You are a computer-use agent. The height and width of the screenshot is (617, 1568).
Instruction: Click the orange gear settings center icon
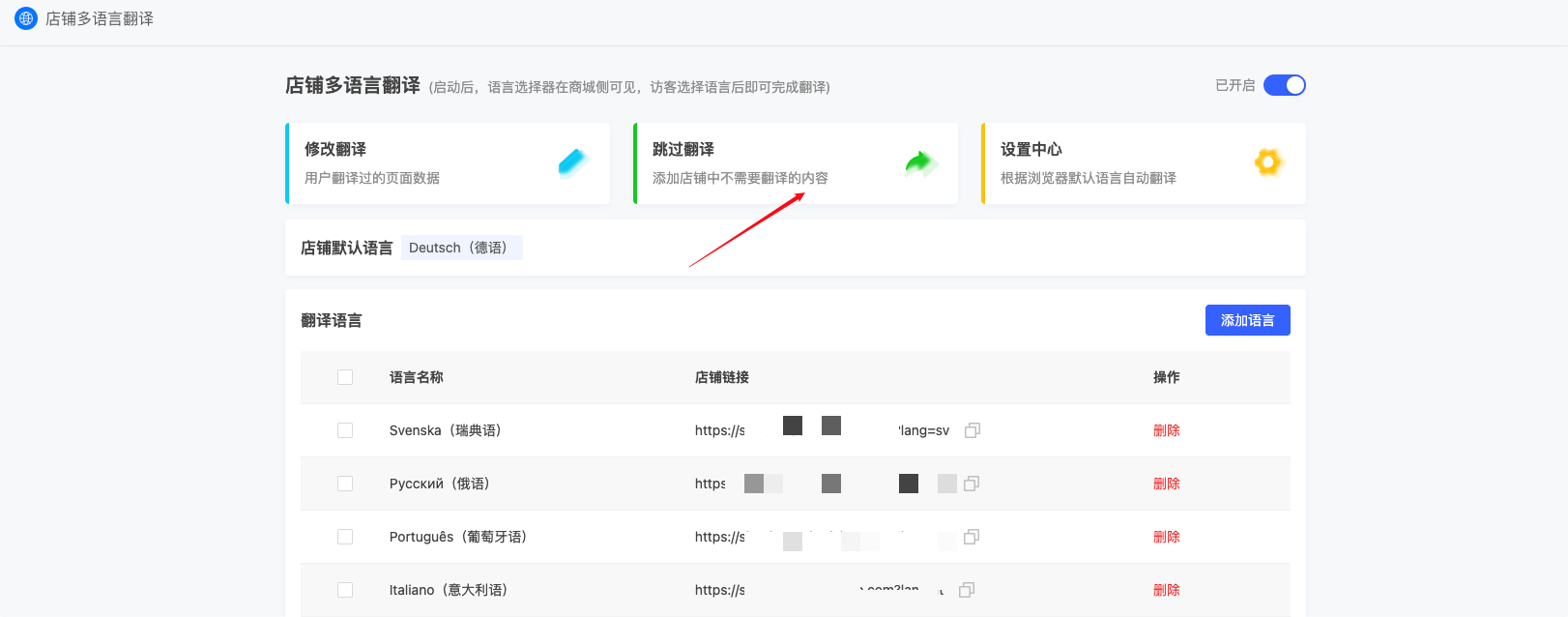point(1267,162)
